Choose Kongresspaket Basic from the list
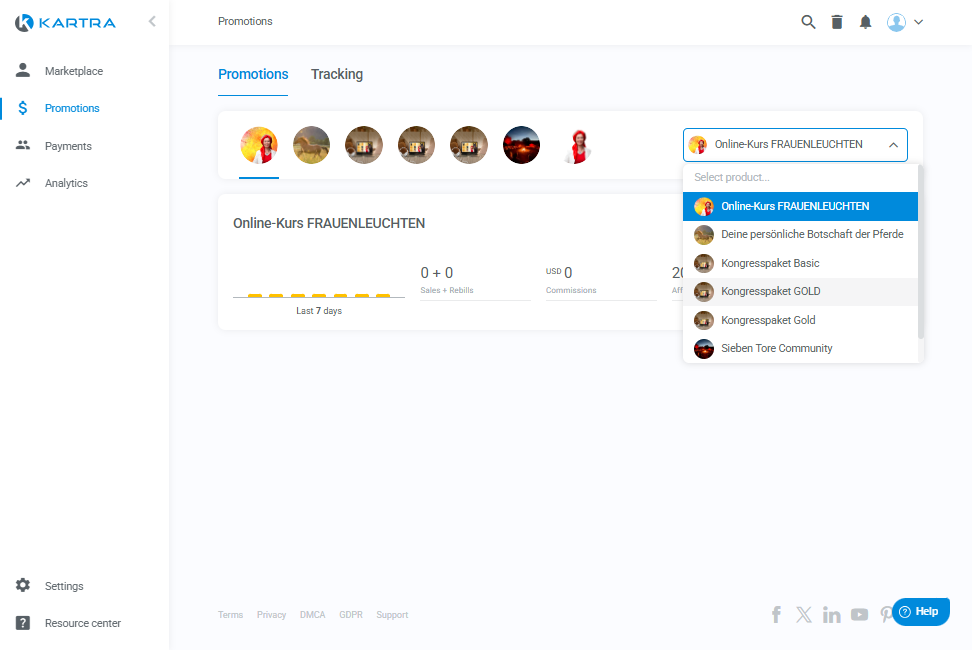 (x=800, y=263)
